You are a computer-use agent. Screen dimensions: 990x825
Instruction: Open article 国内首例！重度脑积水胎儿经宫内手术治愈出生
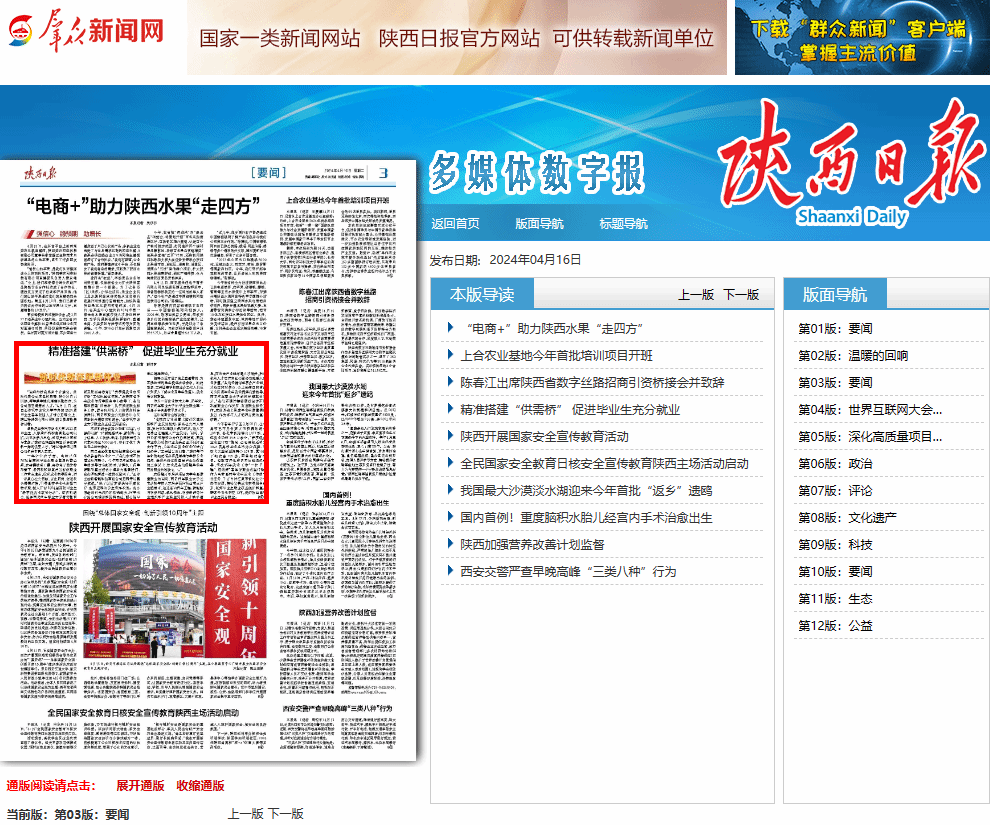click(x=586, y=518)
